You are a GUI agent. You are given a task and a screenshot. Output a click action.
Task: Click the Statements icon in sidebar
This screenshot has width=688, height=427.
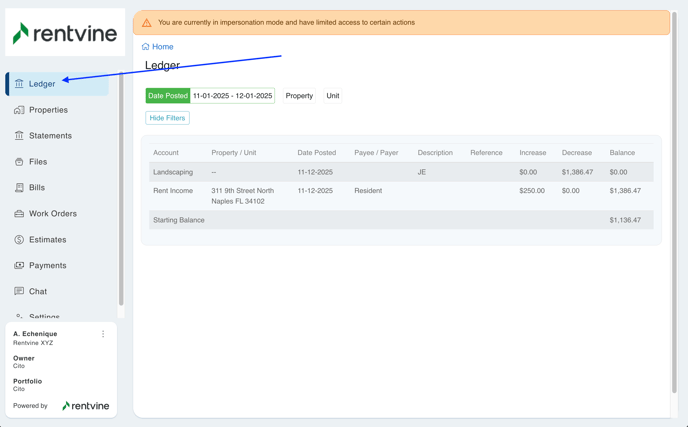tap(19, 136)
